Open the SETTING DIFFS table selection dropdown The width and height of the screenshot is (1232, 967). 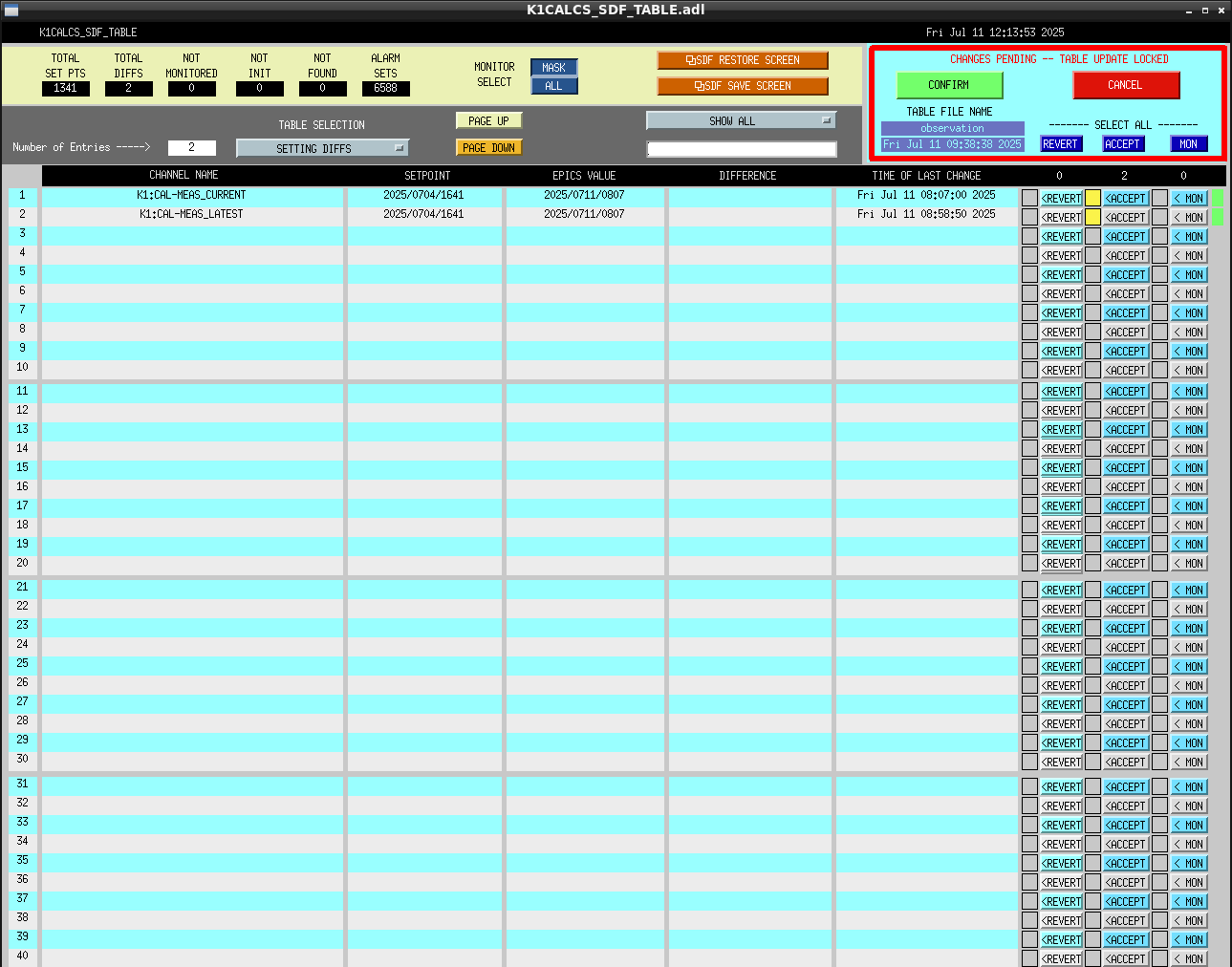(322, 148)
